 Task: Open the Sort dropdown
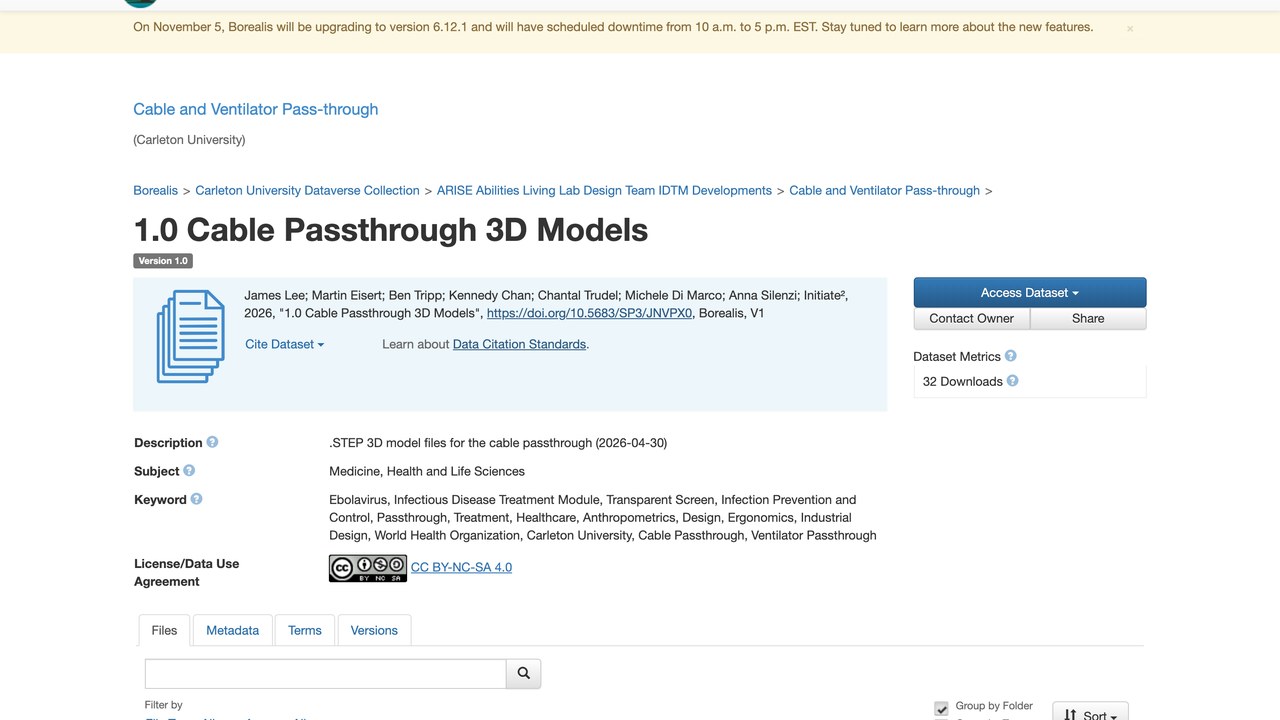coord(1090,712)
